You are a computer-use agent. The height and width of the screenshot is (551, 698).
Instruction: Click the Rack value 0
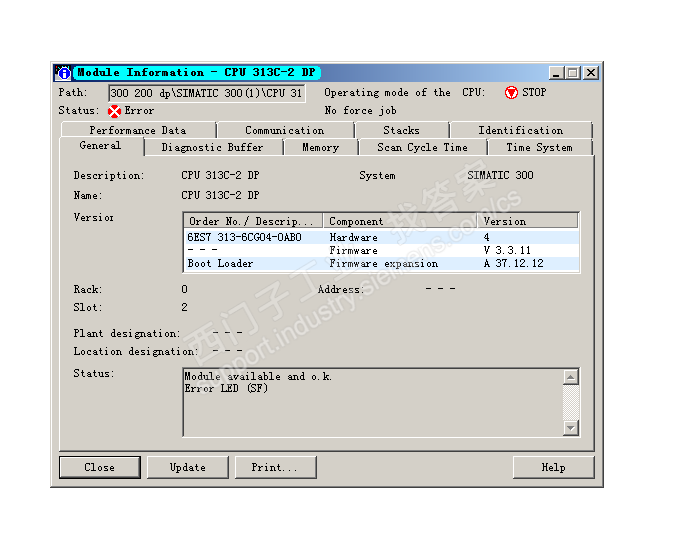pyautogui.click(x=184, y=289)
